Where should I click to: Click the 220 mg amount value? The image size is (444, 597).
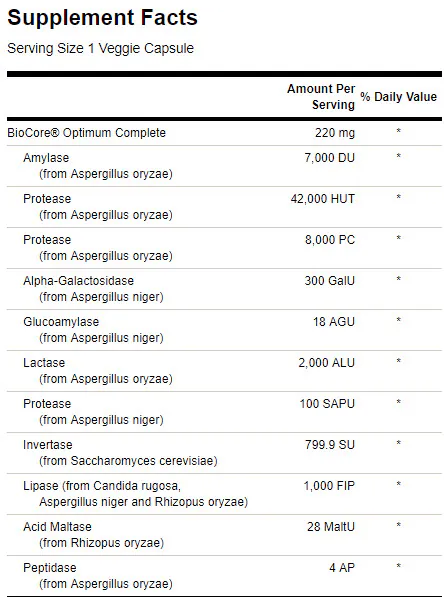(335, 132)
